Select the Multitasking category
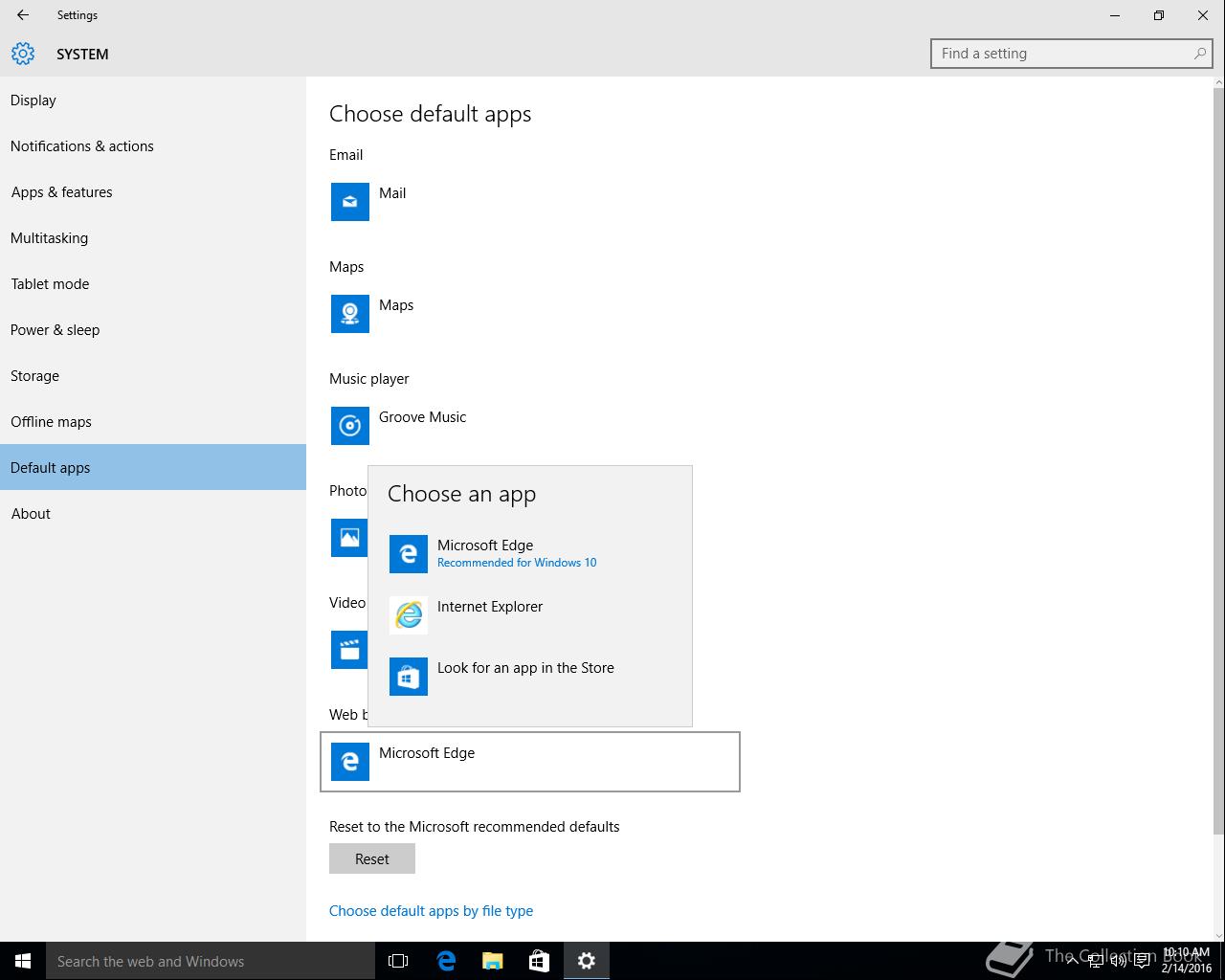1225x980 pixels. pyautogui.click(x=153, y=238)
